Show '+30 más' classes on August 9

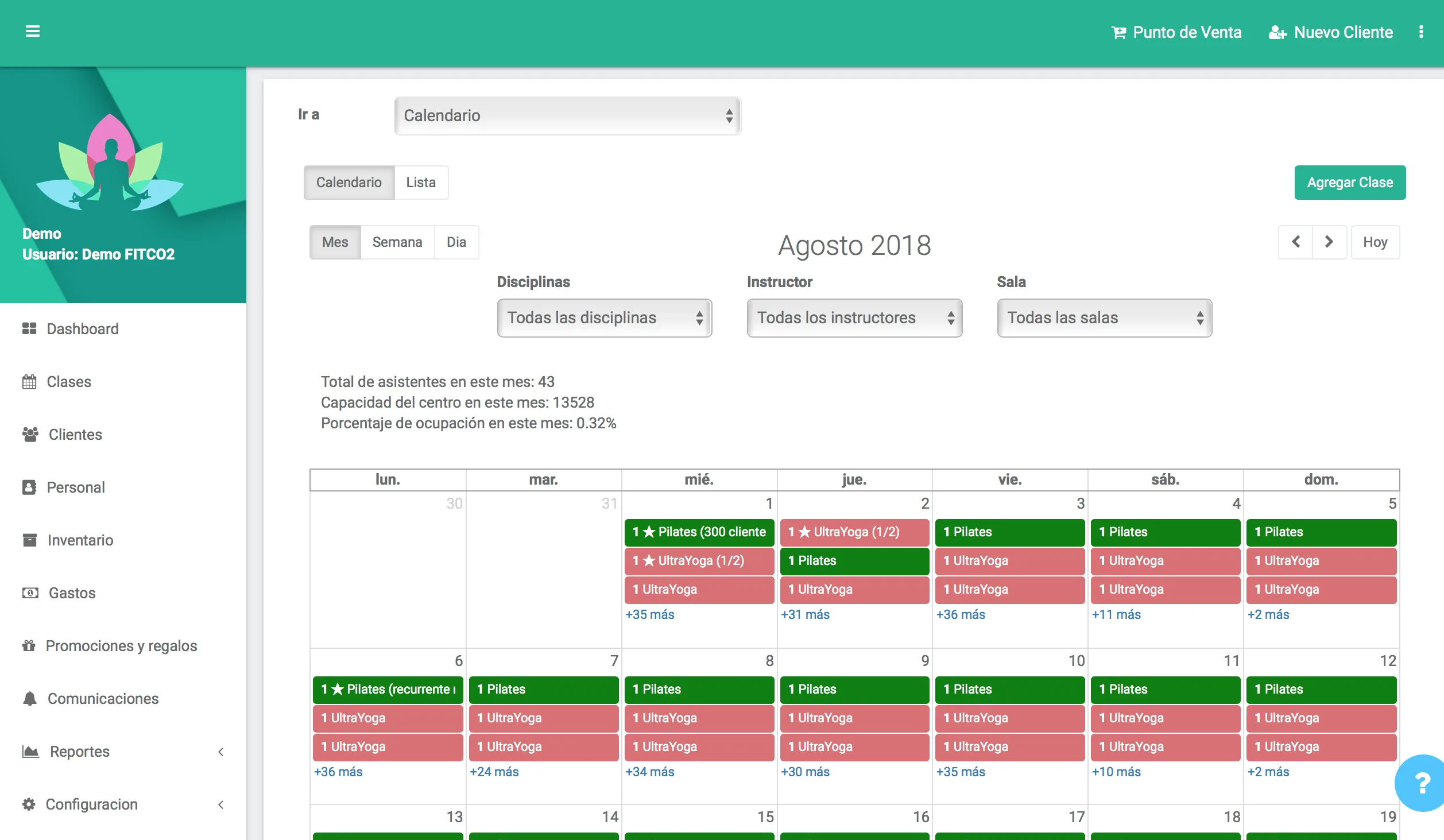pyautogui.click(x=805, y=772)
